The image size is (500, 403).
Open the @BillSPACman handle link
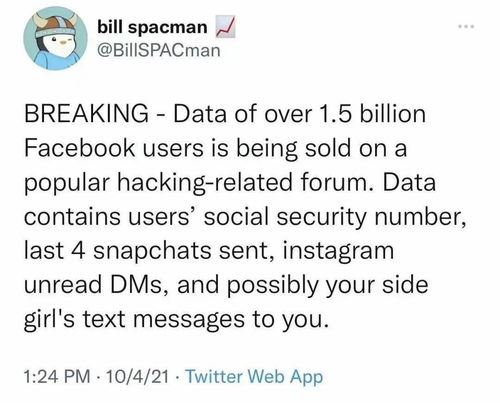tap(159, 50)
